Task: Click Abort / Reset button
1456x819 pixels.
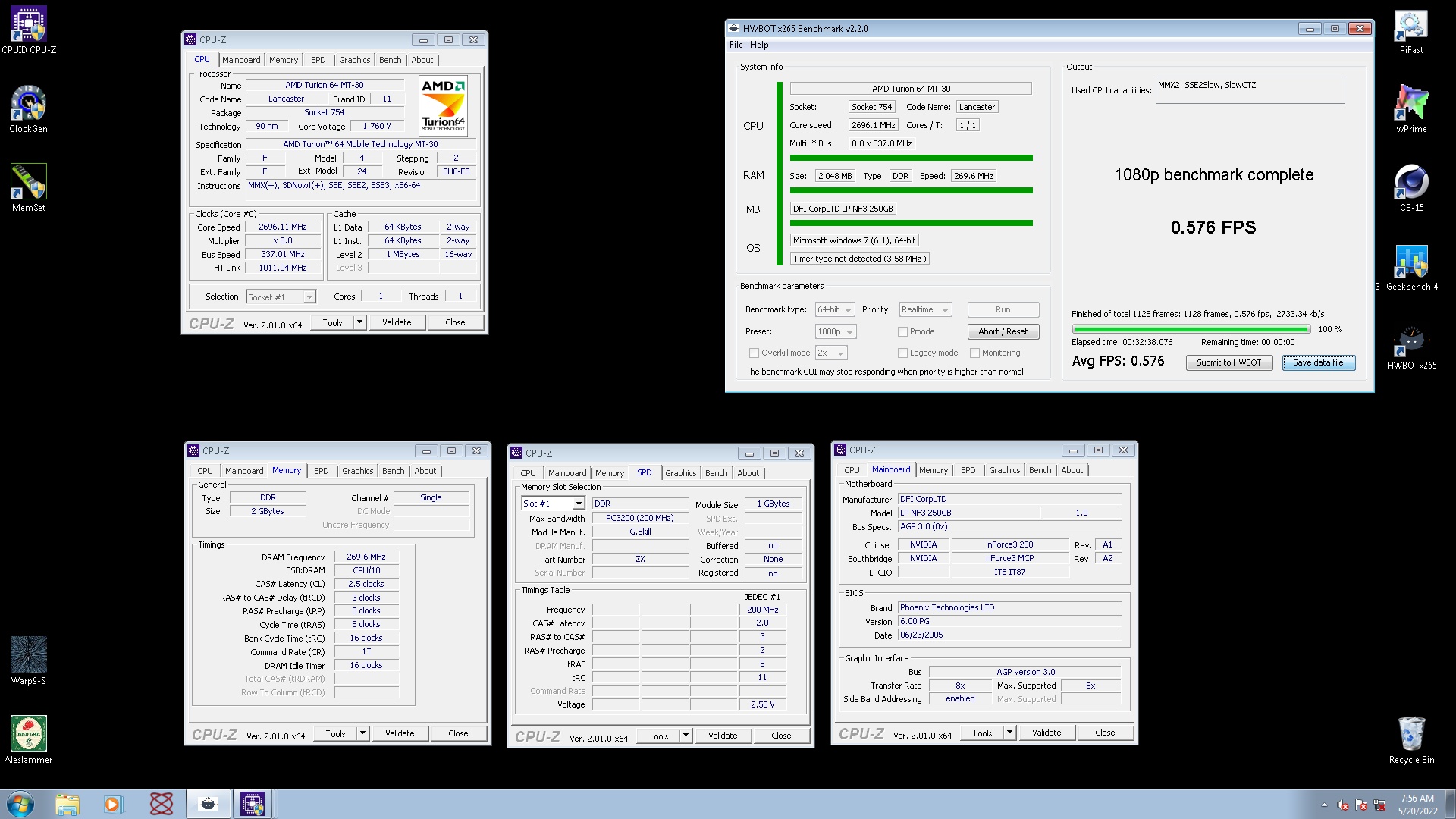Action: pyautogui.click(x=1003, y=331)
